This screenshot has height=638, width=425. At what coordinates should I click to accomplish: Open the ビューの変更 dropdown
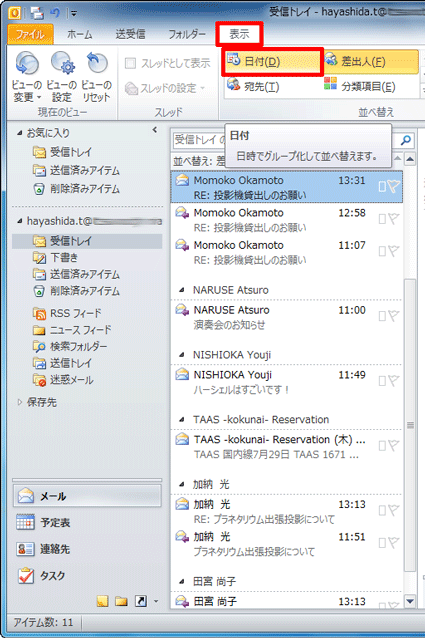27,76
